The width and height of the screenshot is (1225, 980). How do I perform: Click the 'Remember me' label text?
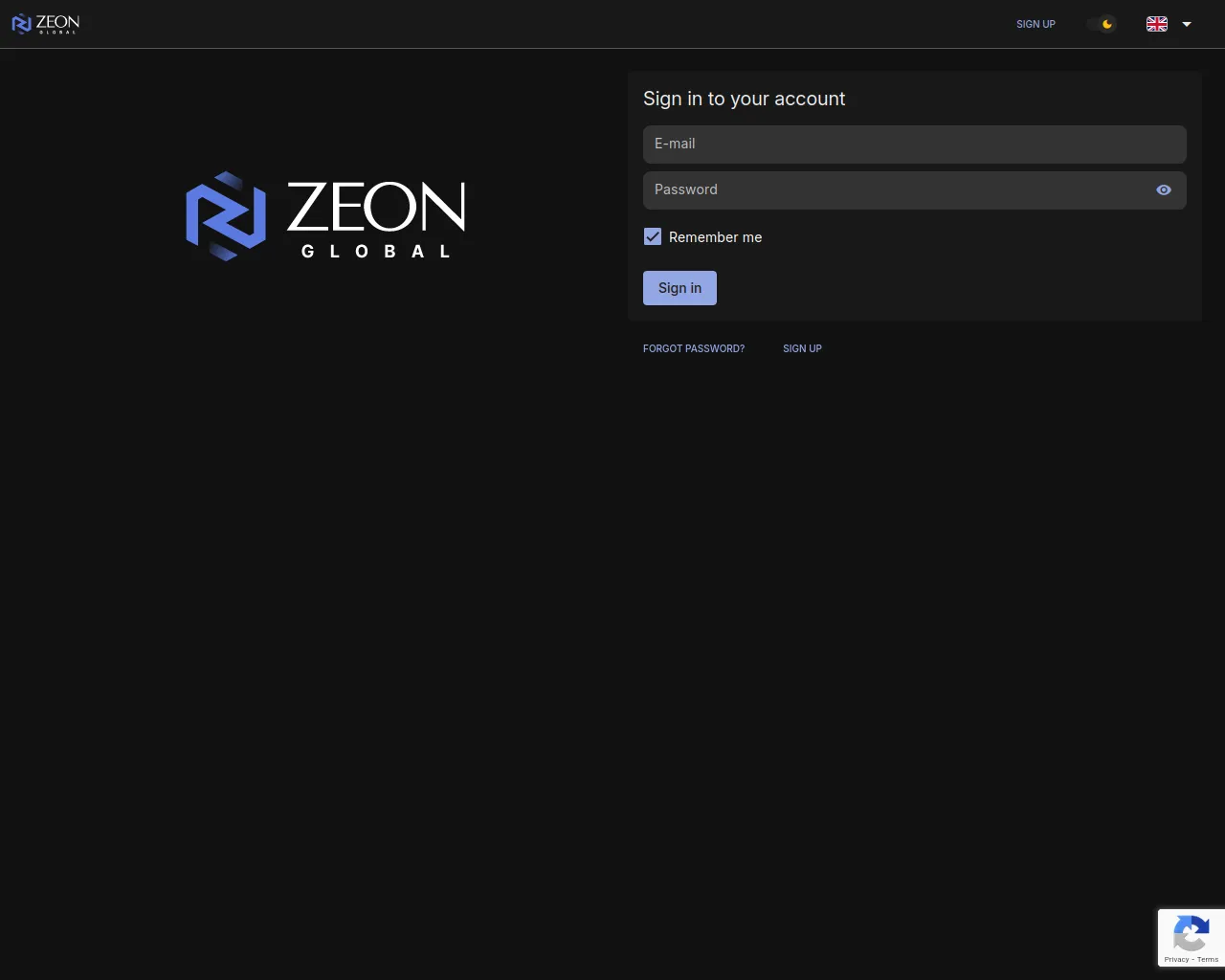click(x=716, y=237)
